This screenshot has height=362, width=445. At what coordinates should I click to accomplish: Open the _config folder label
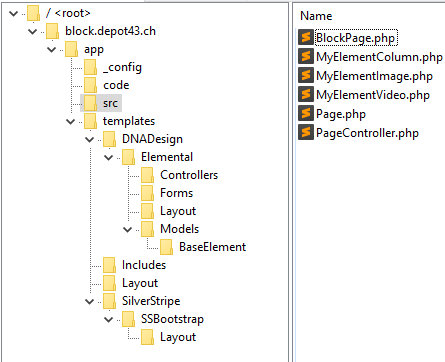[x=122, y=68]
